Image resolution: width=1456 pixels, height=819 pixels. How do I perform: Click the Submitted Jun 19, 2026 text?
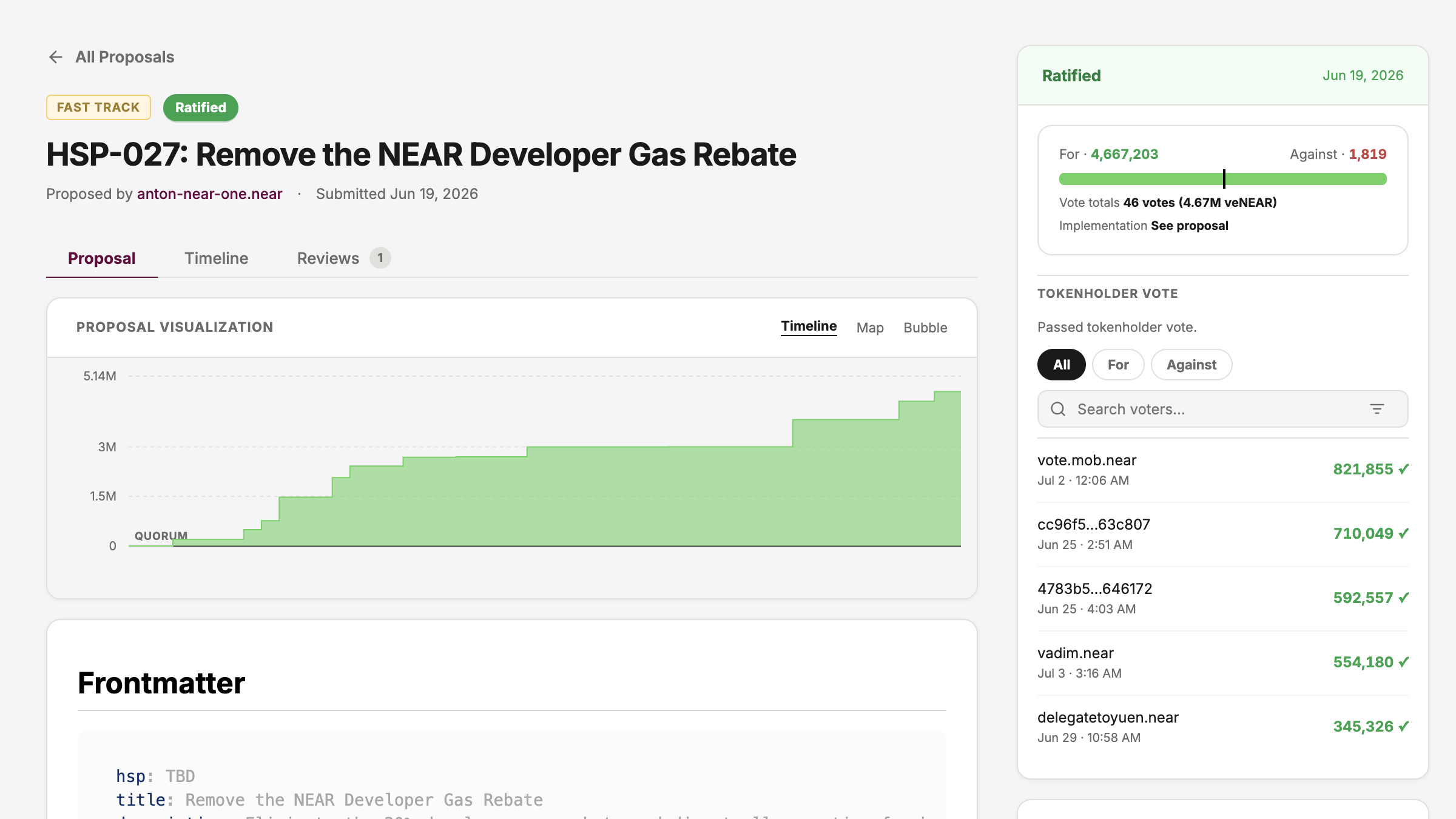tap(397, 194)
